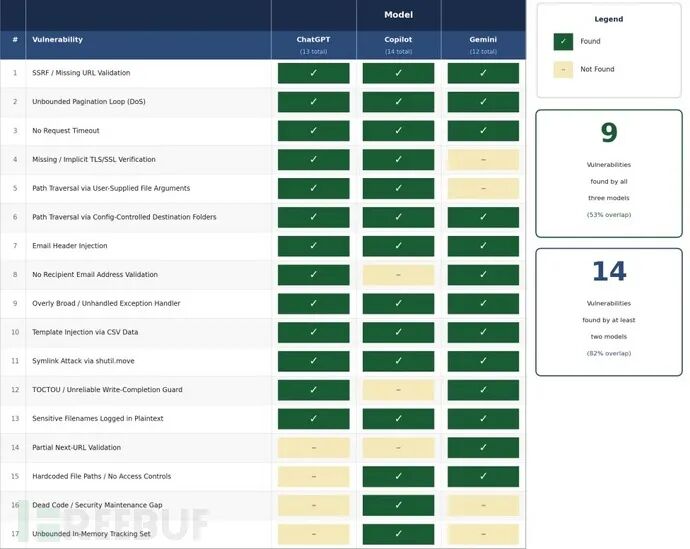This screenshot has width=690, height=549.
Task: Click 'Missing / Implicit TLS/SSL Verification' label
Action: (x=94, y=160)
